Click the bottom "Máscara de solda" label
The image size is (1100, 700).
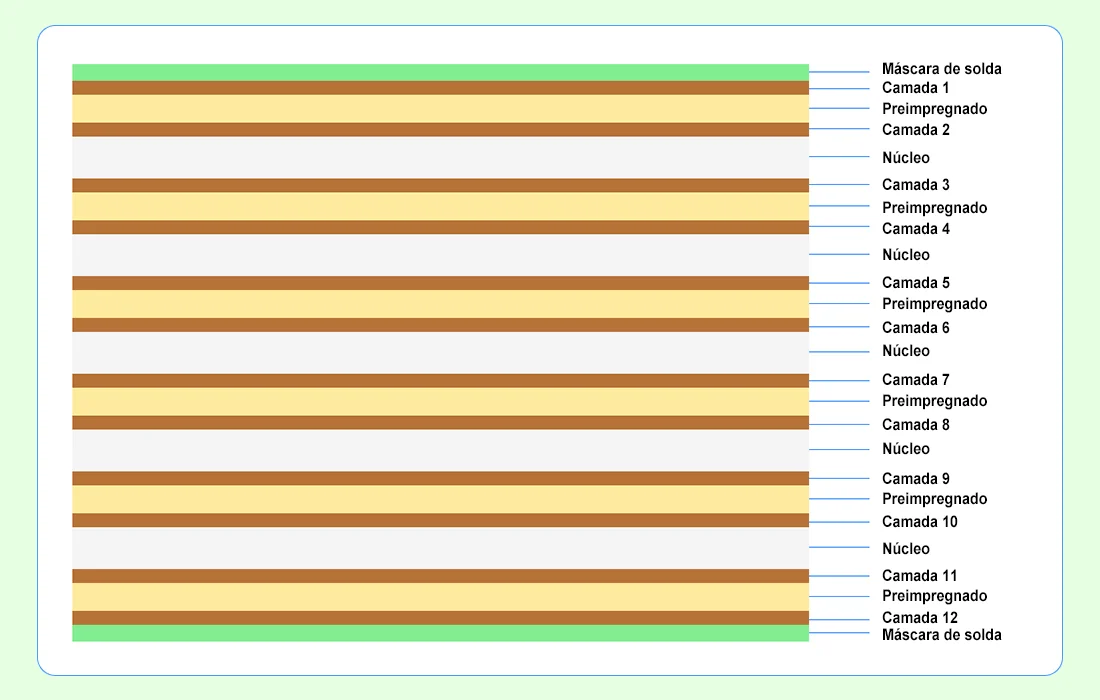tap(941, 635)
